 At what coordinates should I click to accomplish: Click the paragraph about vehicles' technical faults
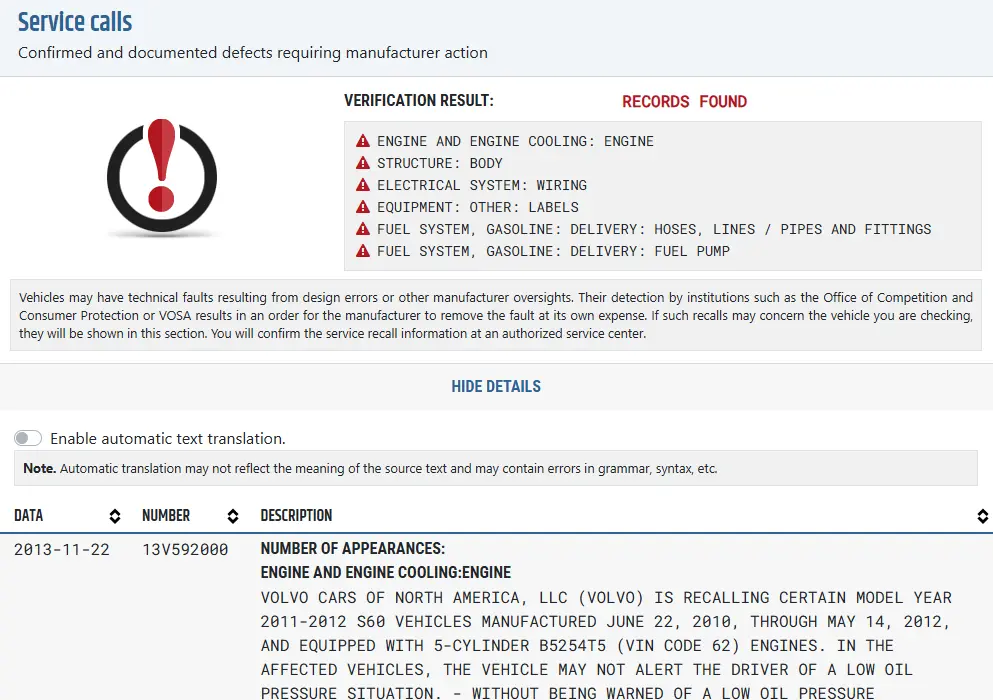coord(496,315)
